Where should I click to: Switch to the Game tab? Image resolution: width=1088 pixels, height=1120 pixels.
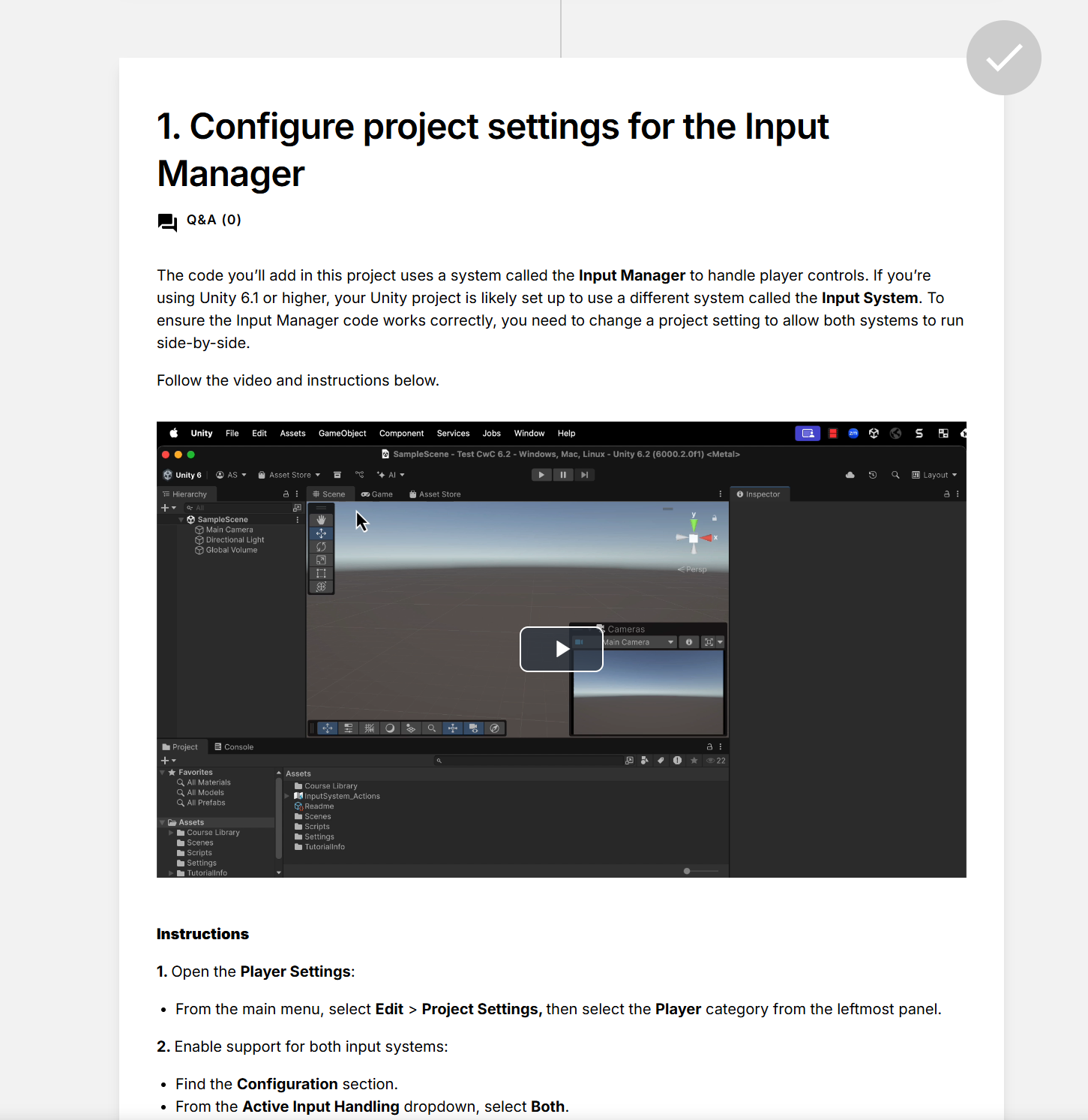tap(377, 494)
